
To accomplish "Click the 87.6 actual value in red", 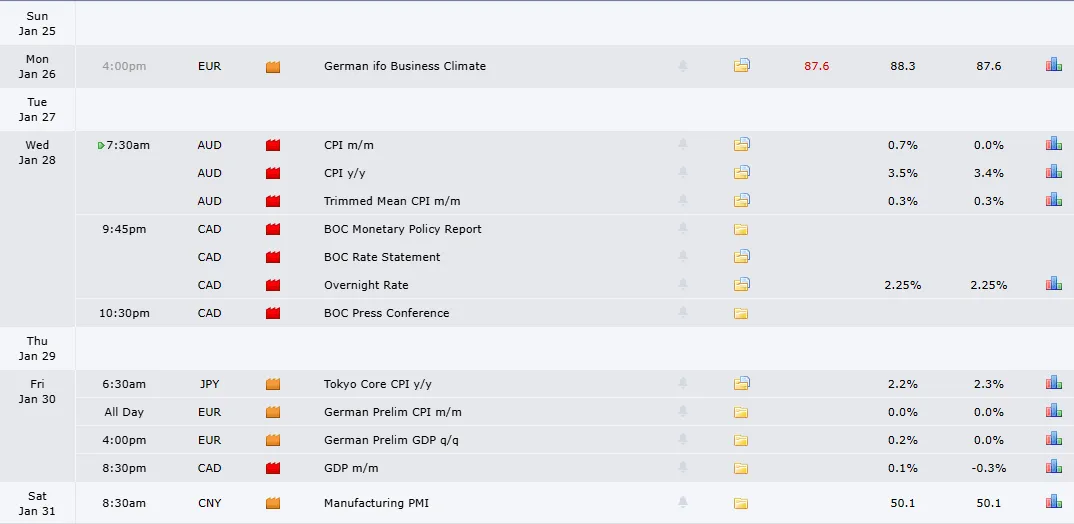I will click(816, 66).
